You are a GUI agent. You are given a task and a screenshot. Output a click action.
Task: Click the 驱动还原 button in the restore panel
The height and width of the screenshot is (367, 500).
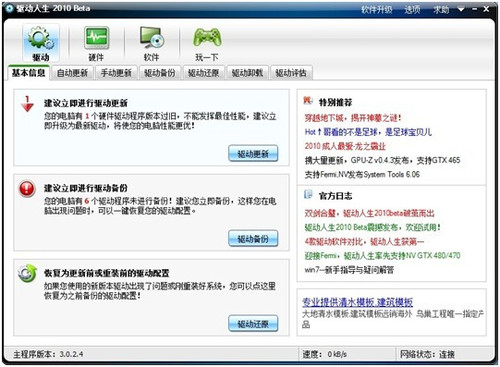pyautogui.click(x=253, y=323)
